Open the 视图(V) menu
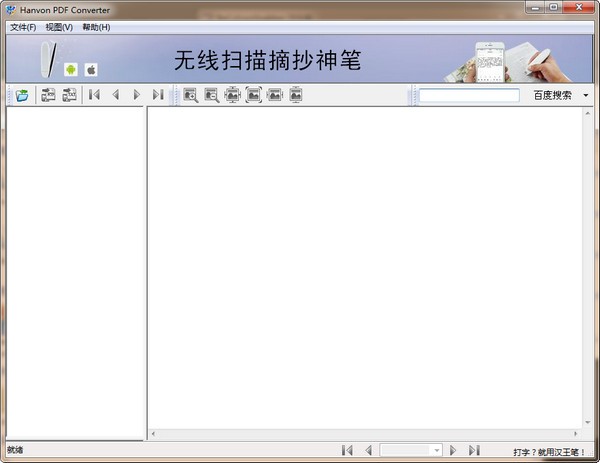600x463 pixels. click(x=59, y=27)
